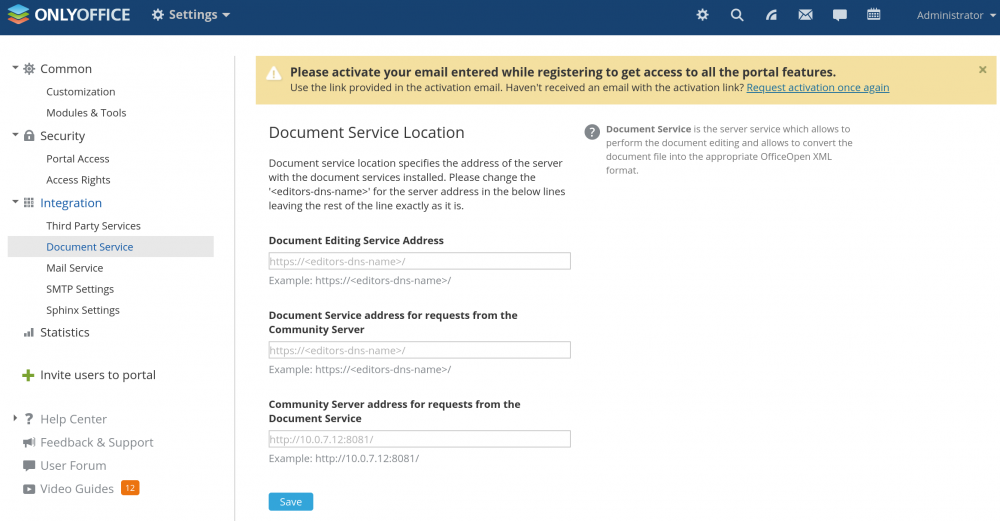This screenshot has width=1000, height=521.
Task: Click the search magnifier icon
Action: (x=737, y=15)
